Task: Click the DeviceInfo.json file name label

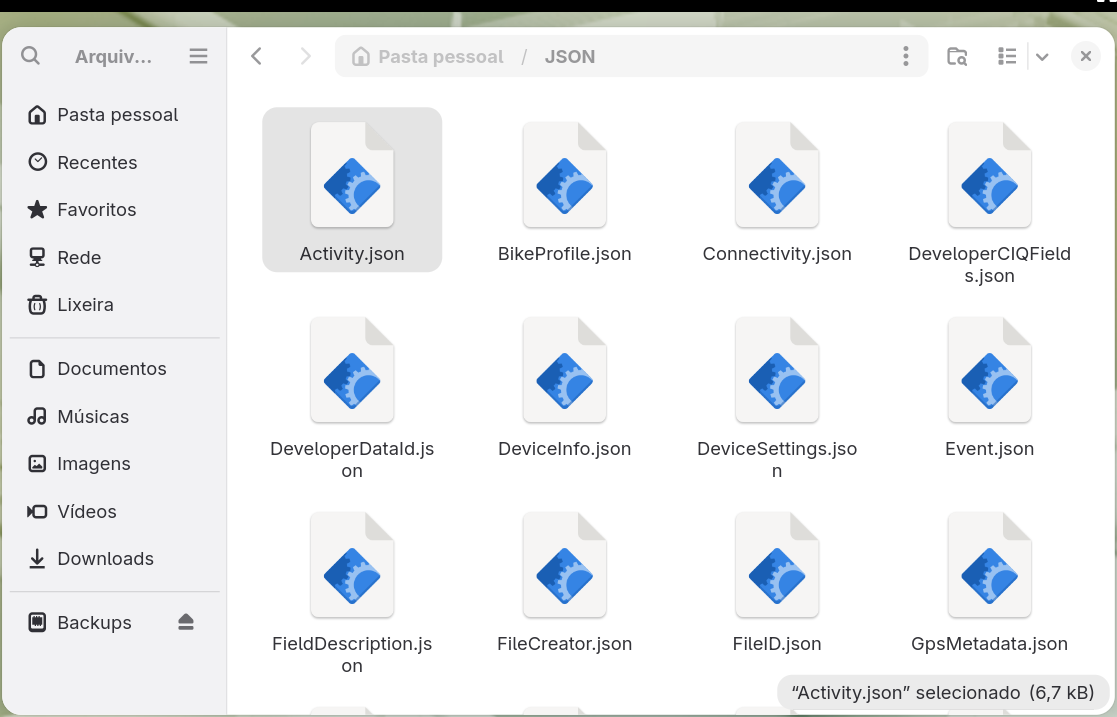Action: point(564,449)
